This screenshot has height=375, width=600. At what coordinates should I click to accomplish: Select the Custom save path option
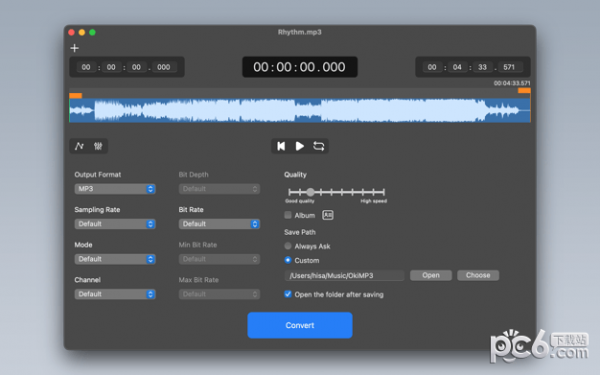(x=288, y=260)
